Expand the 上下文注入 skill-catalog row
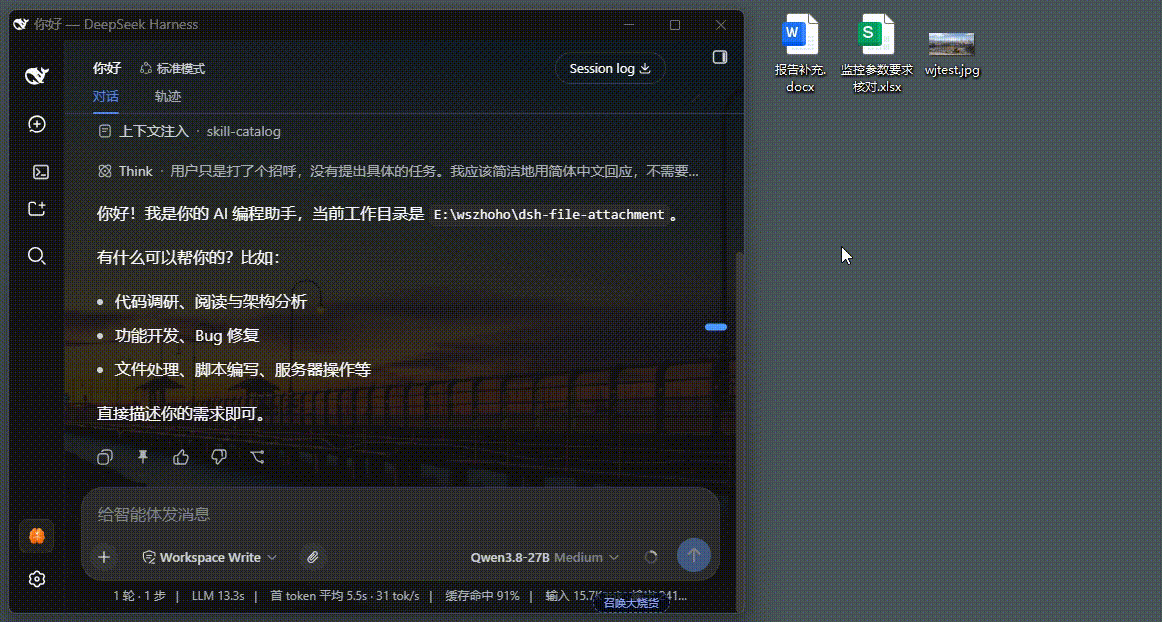This screenshot has width=1162, height=622. coord(190,131)
